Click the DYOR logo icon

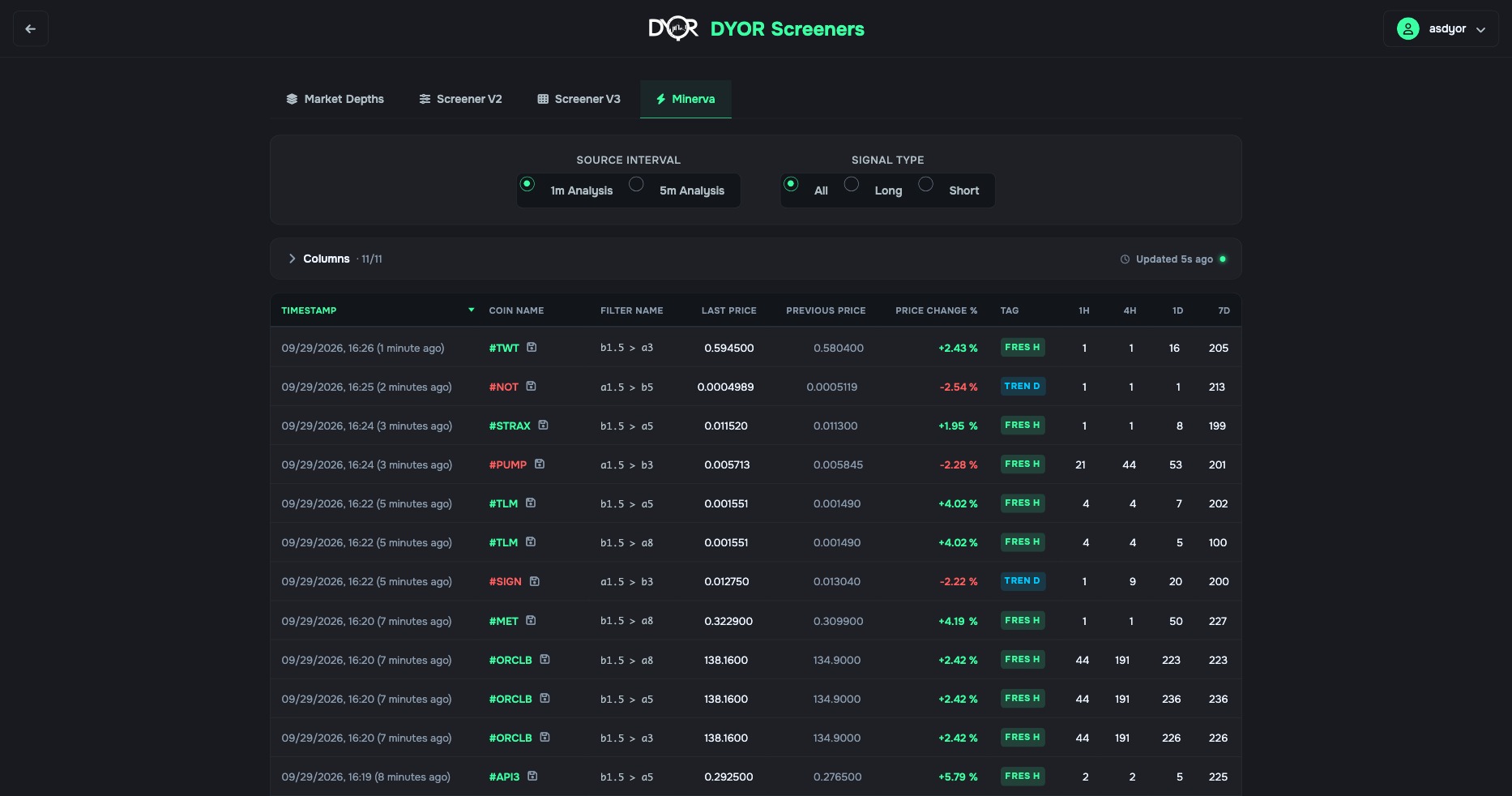point(673,29)
